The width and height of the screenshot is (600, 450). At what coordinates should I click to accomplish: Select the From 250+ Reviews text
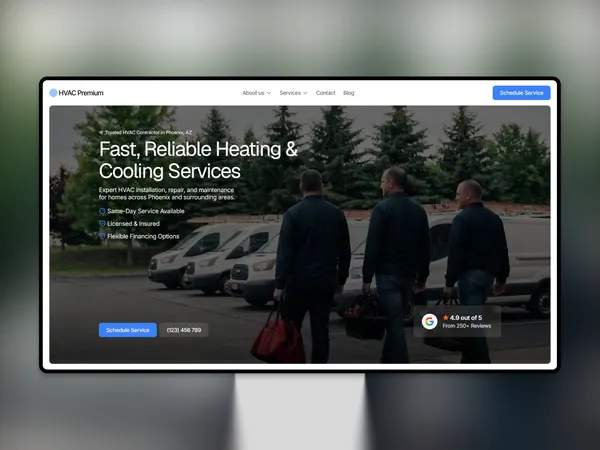click(466, 326)
